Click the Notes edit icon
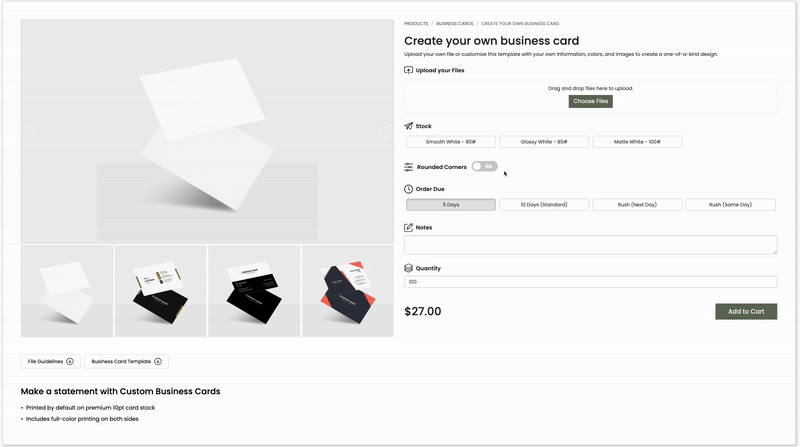The width and height of the screenshot is (800, 447). 408,228
